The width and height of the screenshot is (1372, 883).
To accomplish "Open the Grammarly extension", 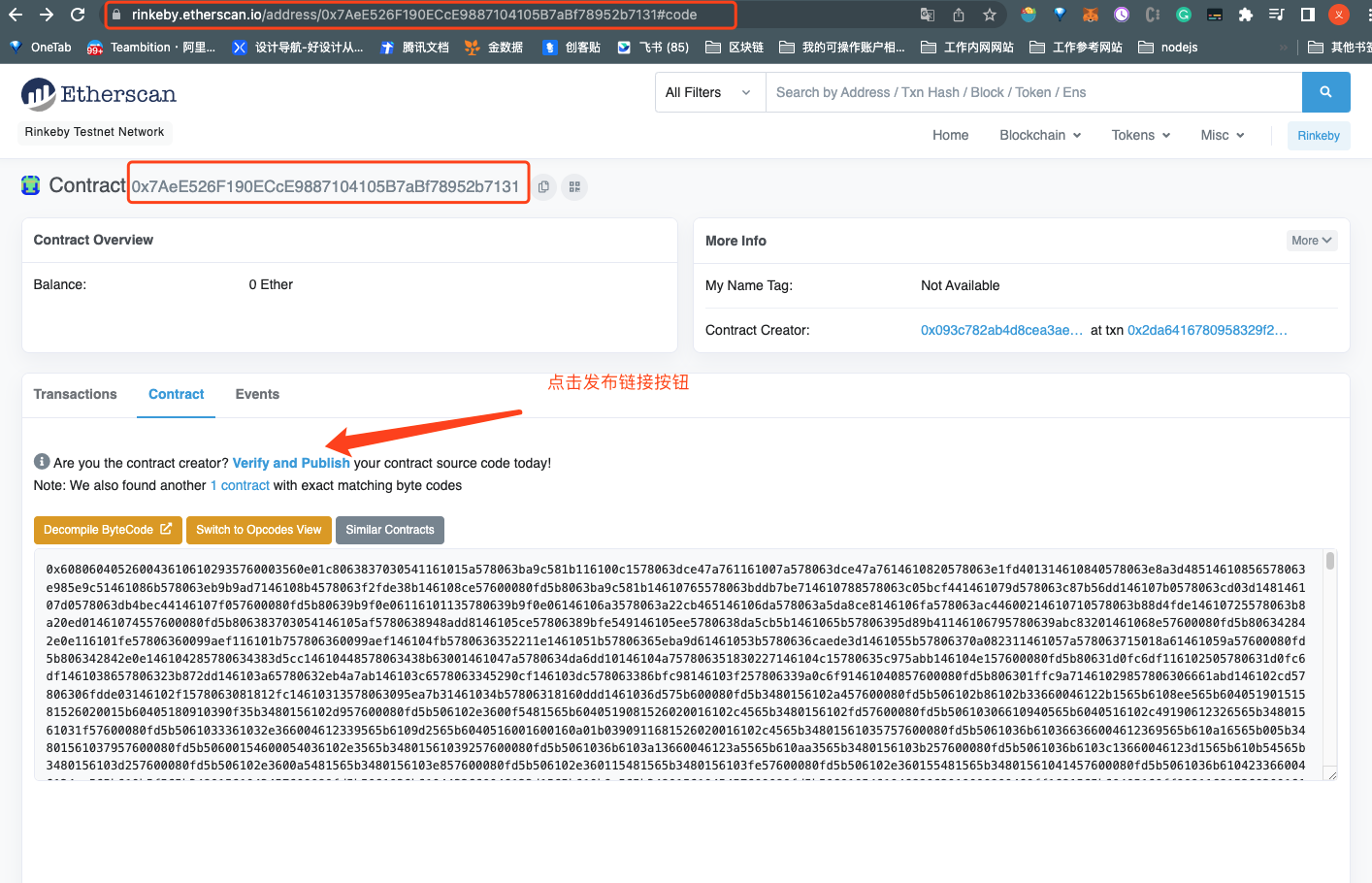I will tap(1183, 15).
